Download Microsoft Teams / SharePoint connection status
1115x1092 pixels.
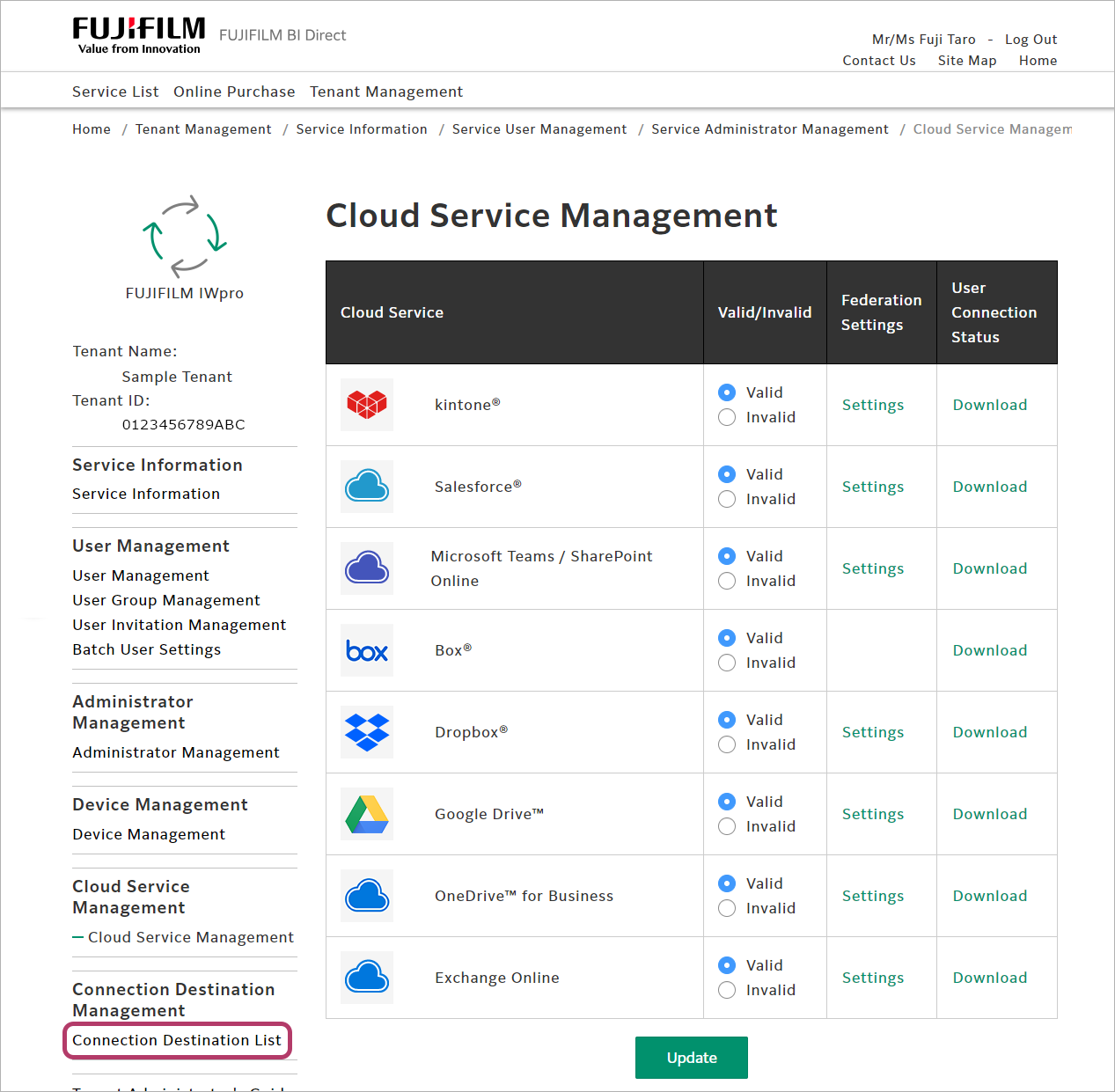click(x=990, y=568)
